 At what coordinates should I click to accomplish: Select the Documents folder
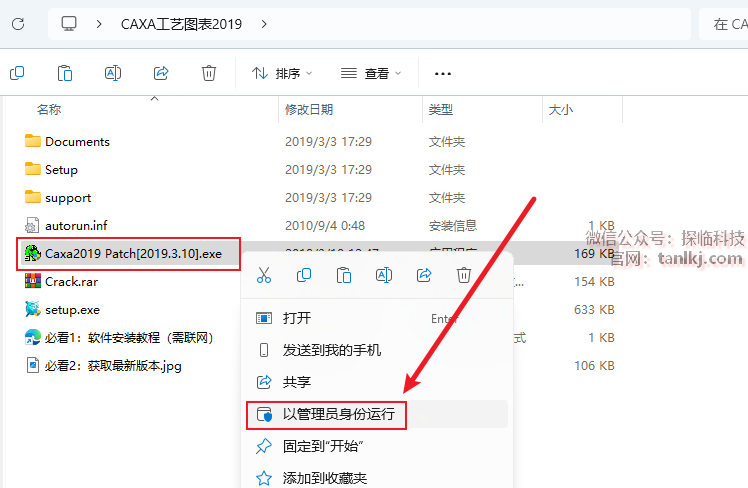click(x=77, y=142)
